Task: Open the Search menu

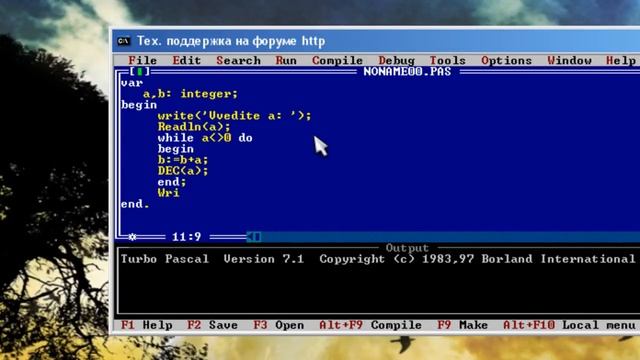Action: pyautogui.click(x=238, y=60)
